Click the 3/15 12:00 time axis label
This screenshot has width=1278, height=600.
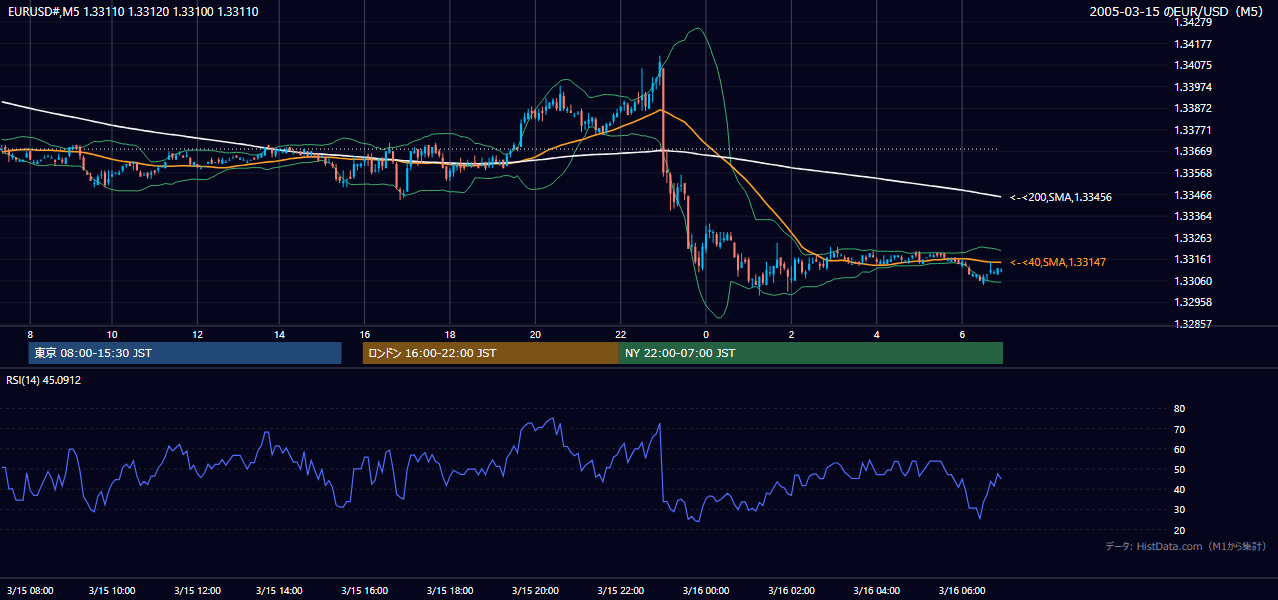(x=197, y=590)
